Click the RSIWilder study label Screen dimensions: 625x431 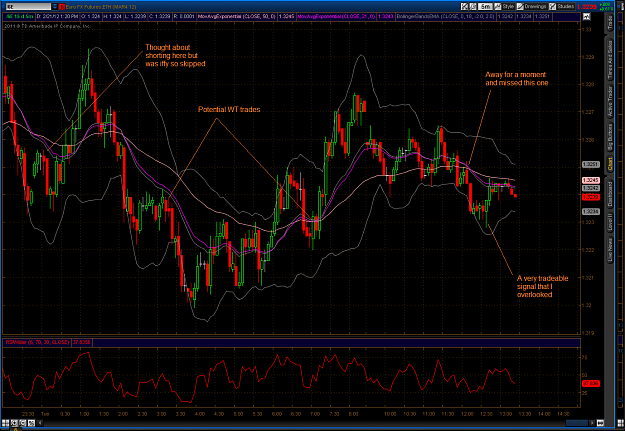coord(37,342)
